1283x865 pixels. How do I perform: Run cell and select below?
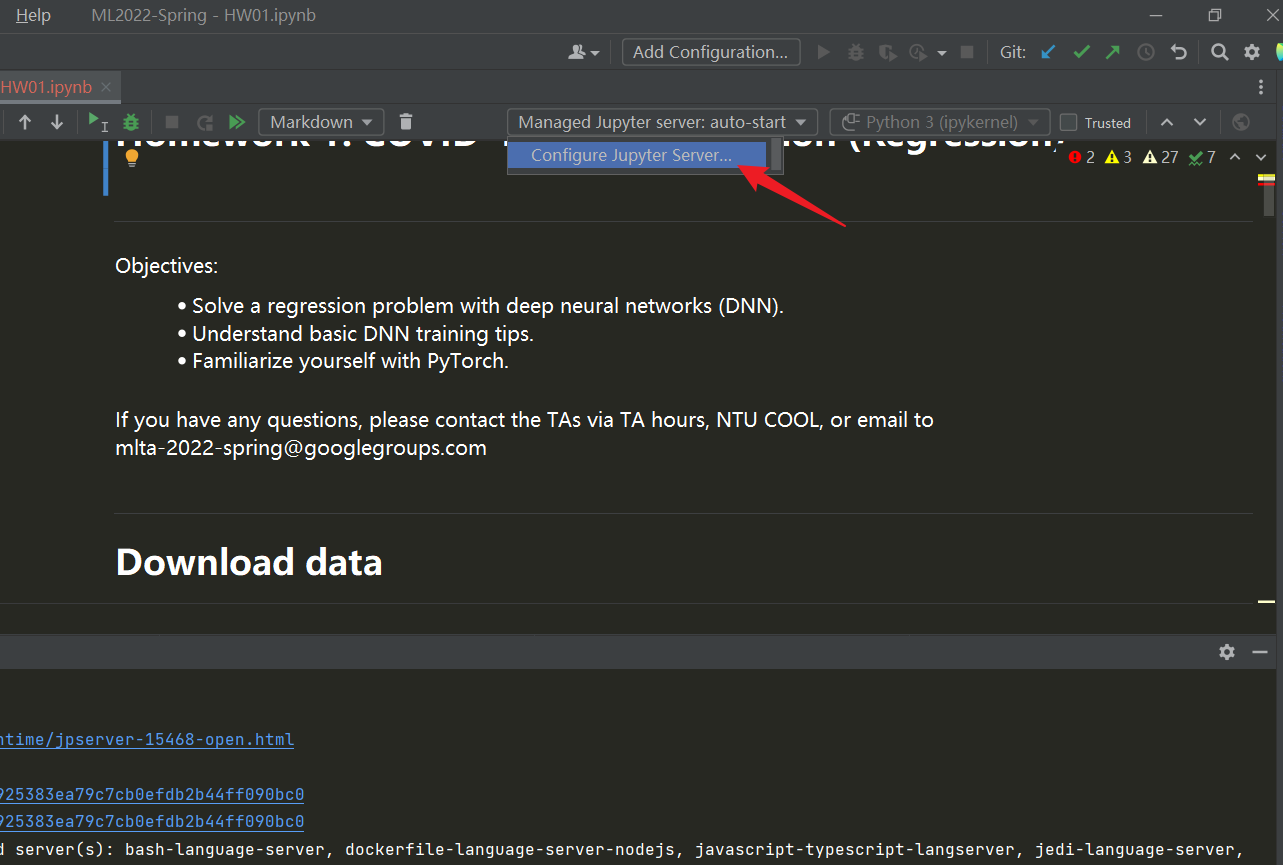[97, 122]
